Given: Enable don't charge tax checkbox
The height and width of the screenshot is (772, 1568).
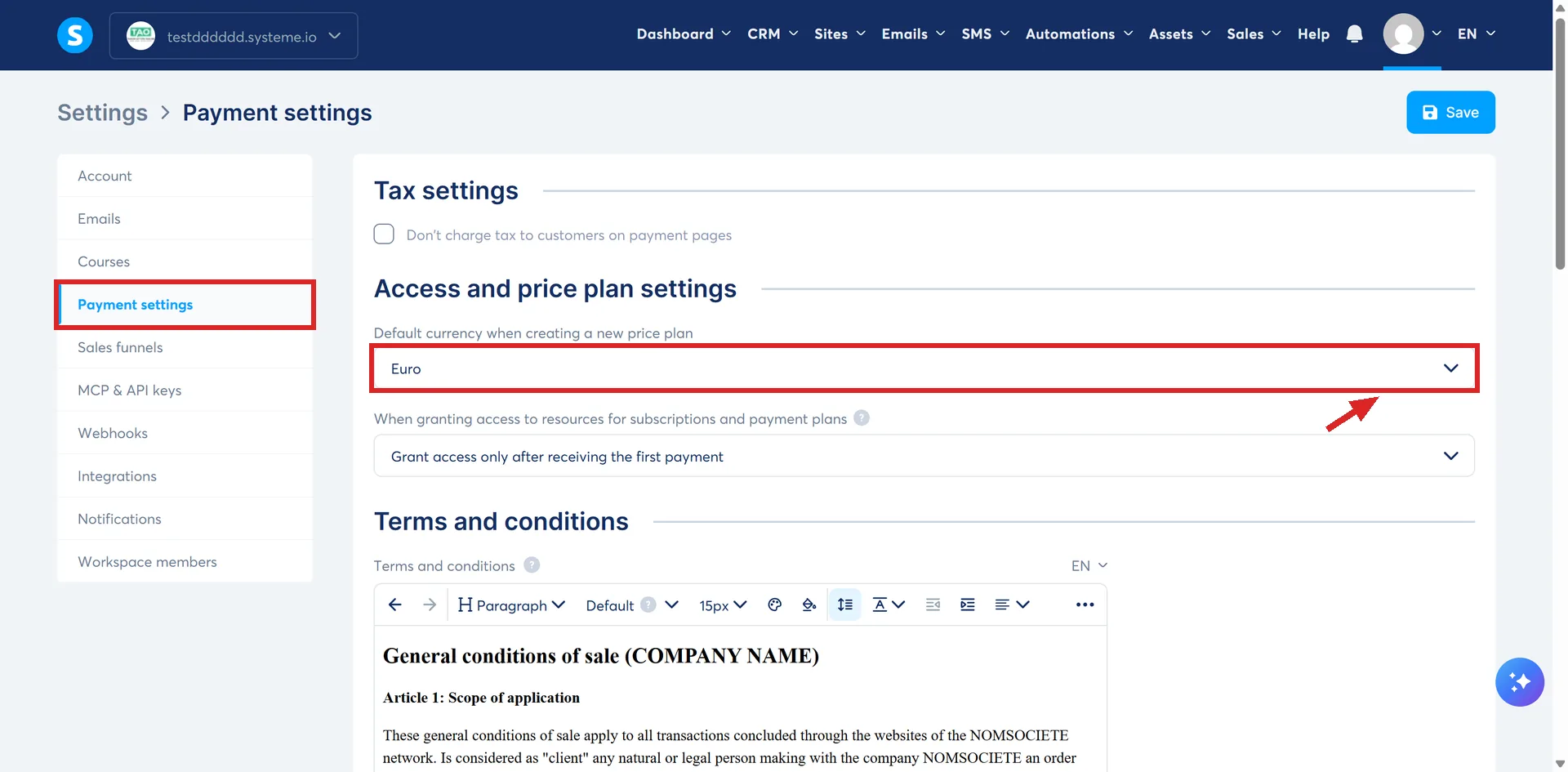Looking at the screenshot, I should pyautogui.click(x=384, y=234).
